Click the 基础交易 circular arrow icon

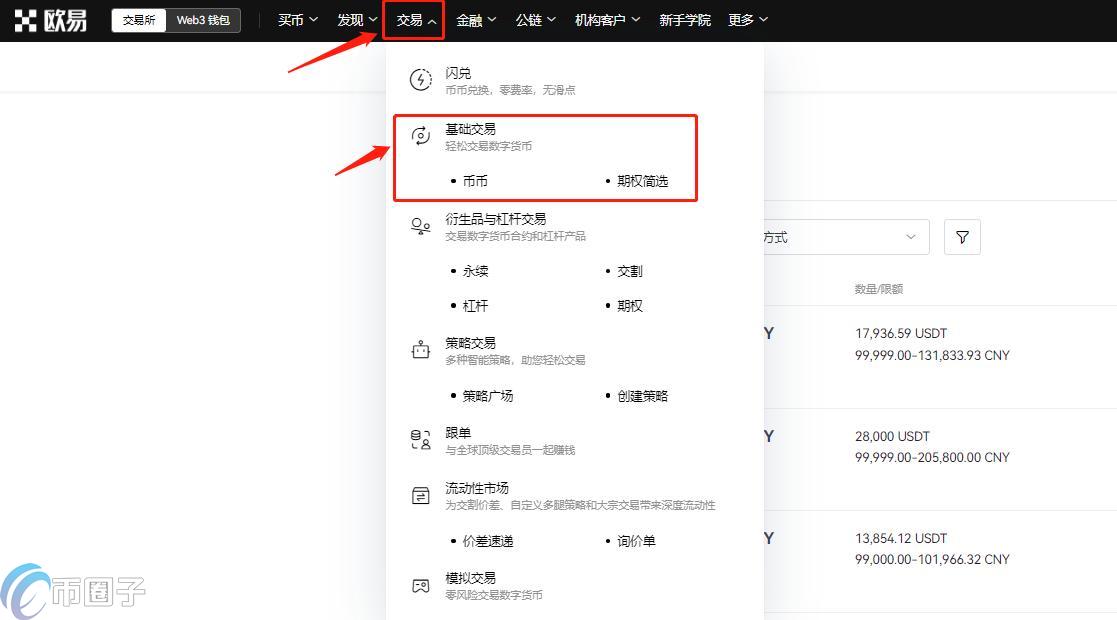(420, 136)
